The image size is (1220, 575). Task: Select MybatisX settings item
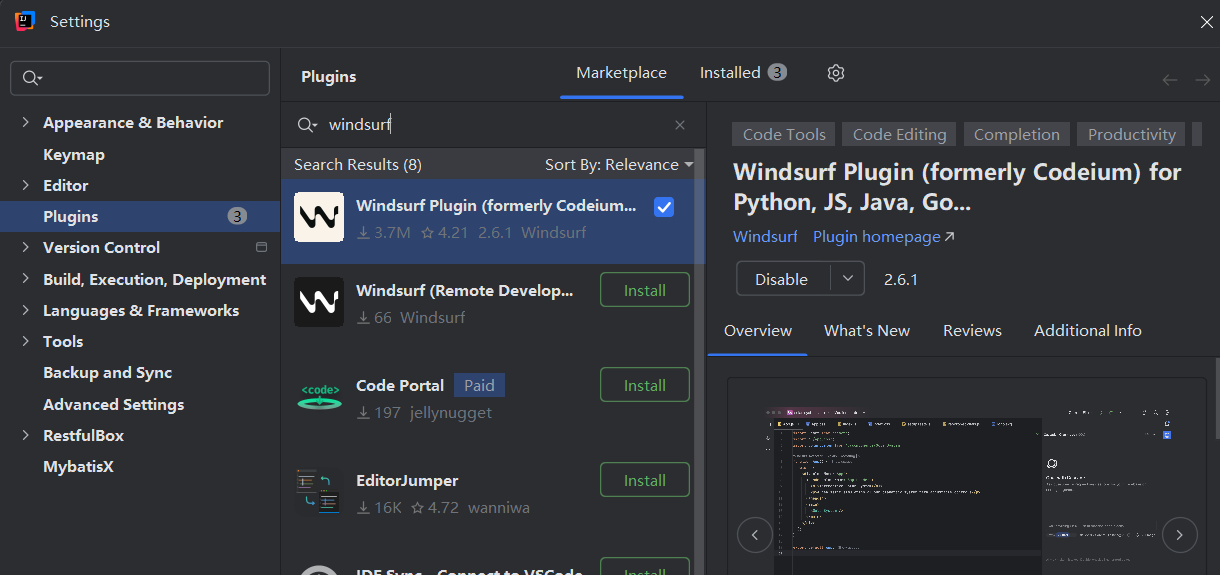[78, 466]
